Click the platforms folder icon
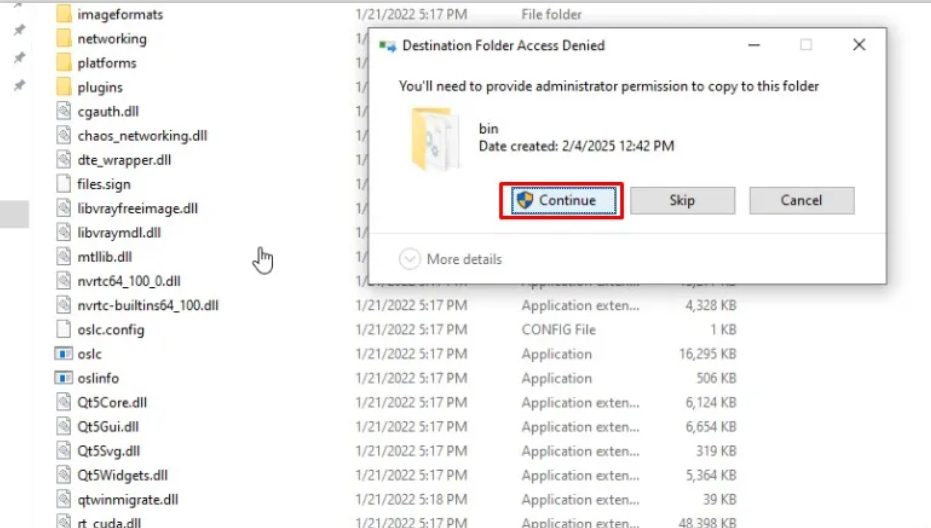Image resolution: width=931 pixels, height=528 pixels. click(63, 63)
